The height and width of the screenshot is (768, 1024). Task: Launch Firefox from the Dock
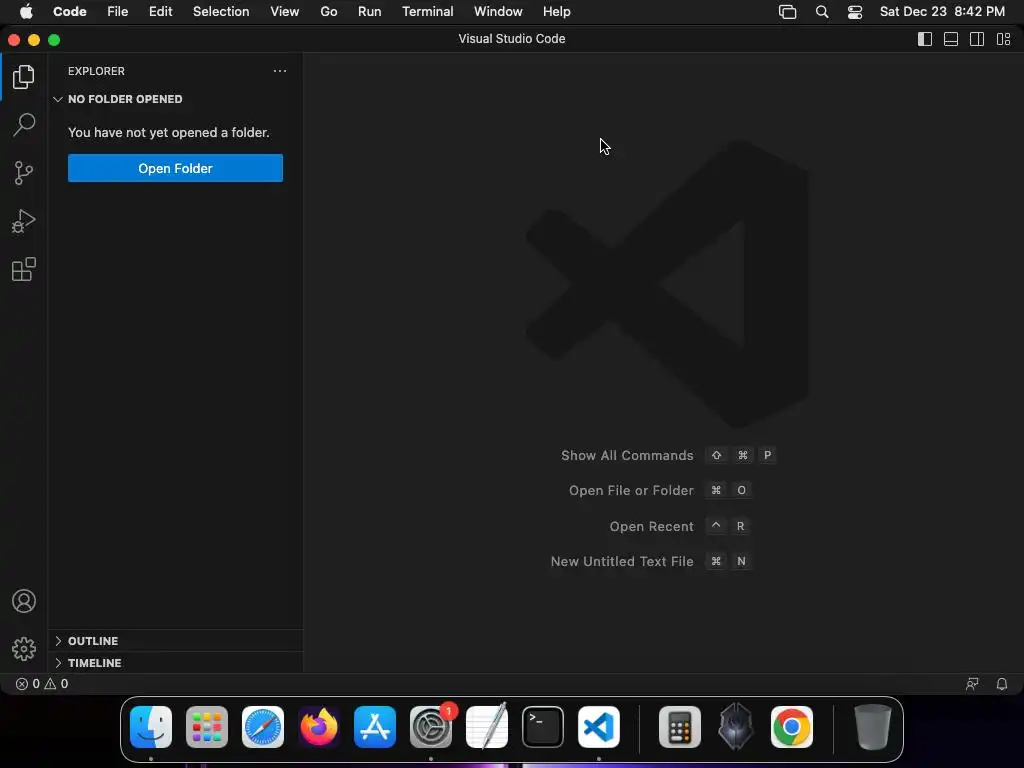point(319,727)
